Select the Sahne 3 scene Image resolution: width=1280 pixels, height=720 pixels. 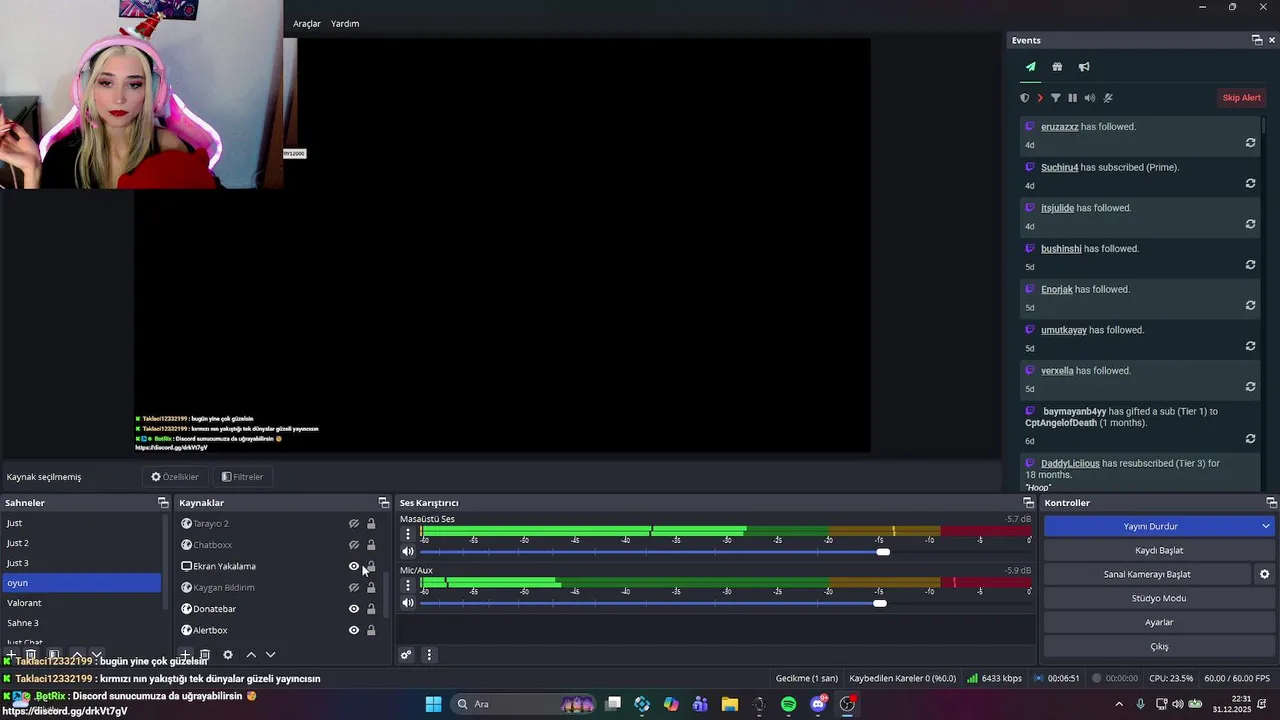pos(81,623)
